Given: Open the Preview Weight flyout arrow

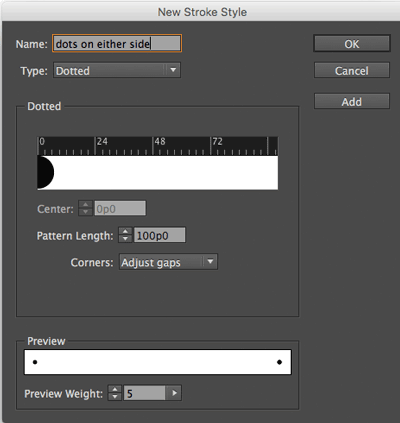Looking at the screenshot, I should pos(174,393).
